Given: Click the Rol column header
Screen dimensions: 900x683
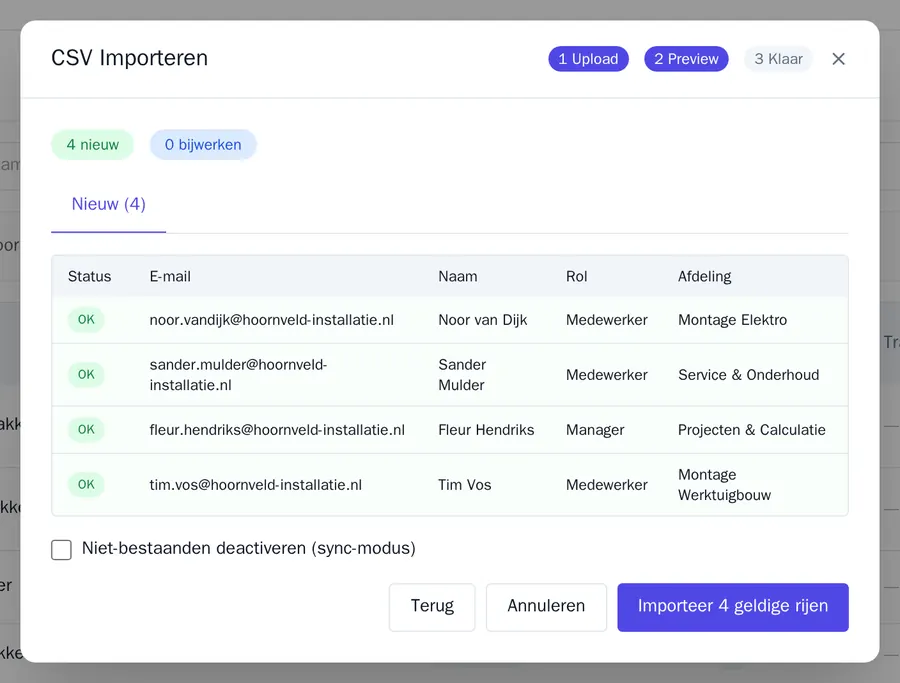Looking at the screenshot, I should [576, 277].
